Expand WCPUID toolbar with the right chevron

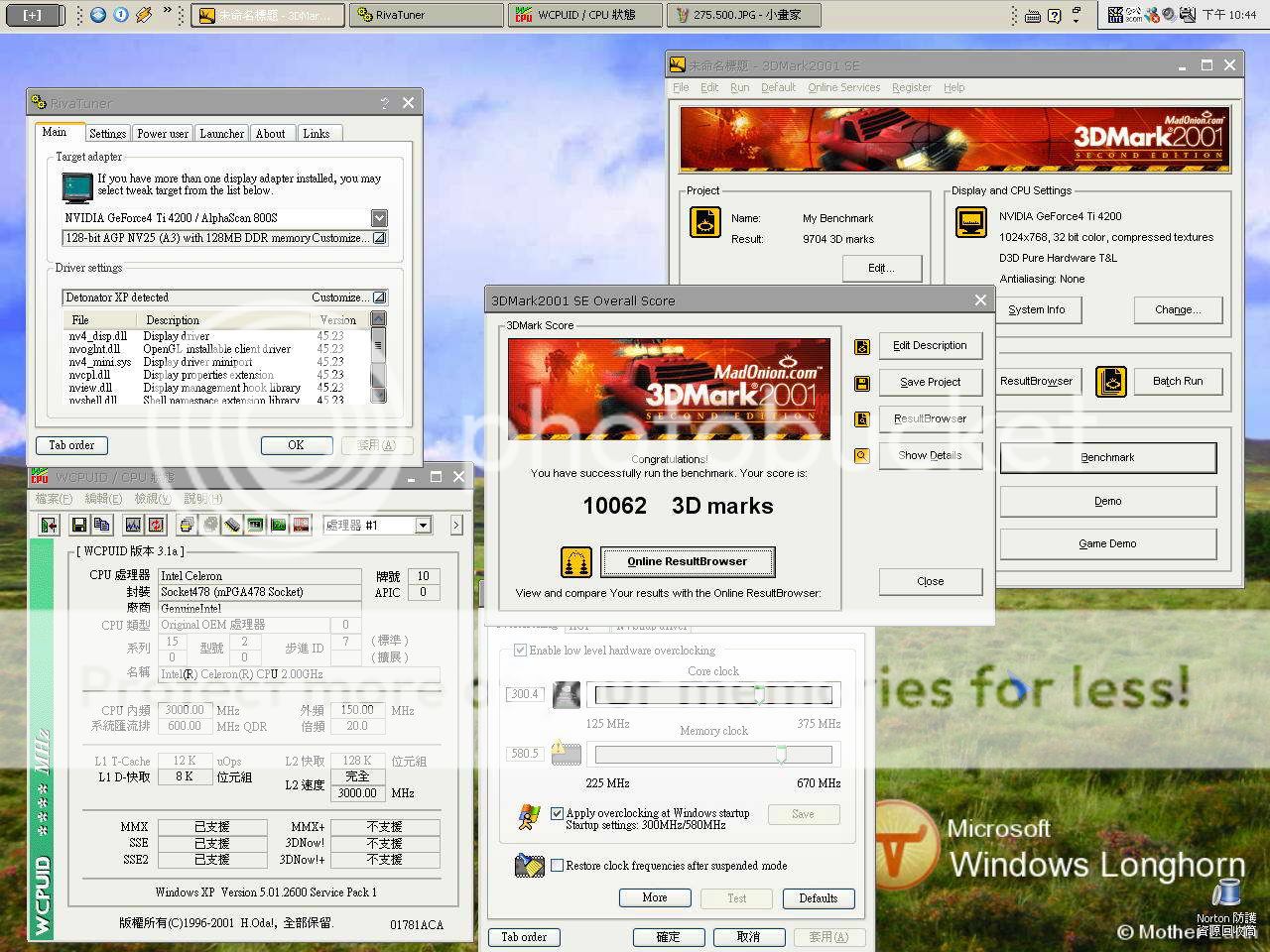[x=456, y=526]
